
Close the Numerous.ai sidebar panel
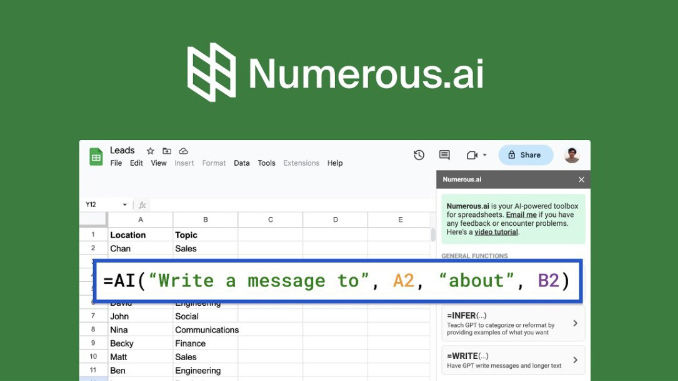click(581, 179)
